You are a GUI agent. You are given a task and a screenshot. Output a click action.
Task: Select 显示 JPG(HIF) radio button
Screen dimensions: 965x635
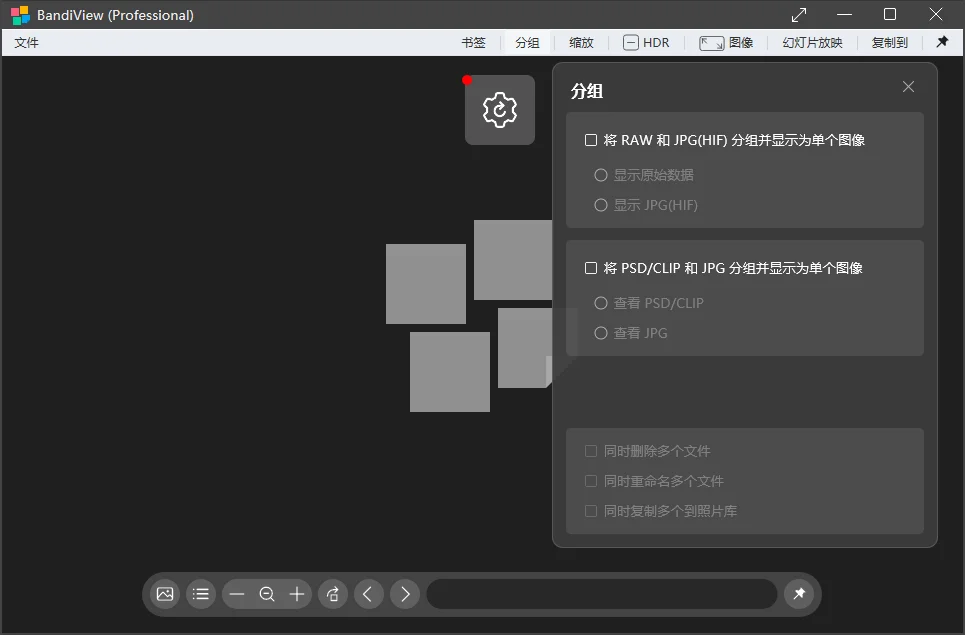(601, 205)
